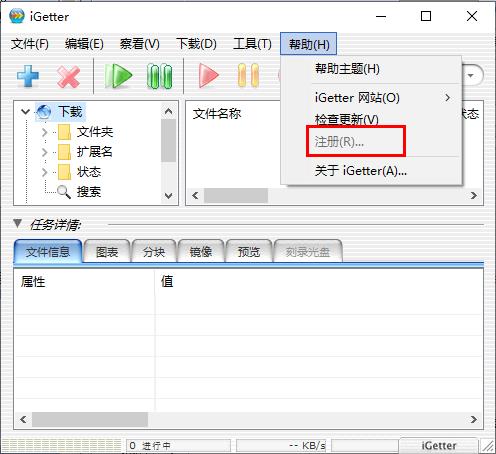
Task: Click the folder icon beside 扩展名
Action: tap(64, 152)
